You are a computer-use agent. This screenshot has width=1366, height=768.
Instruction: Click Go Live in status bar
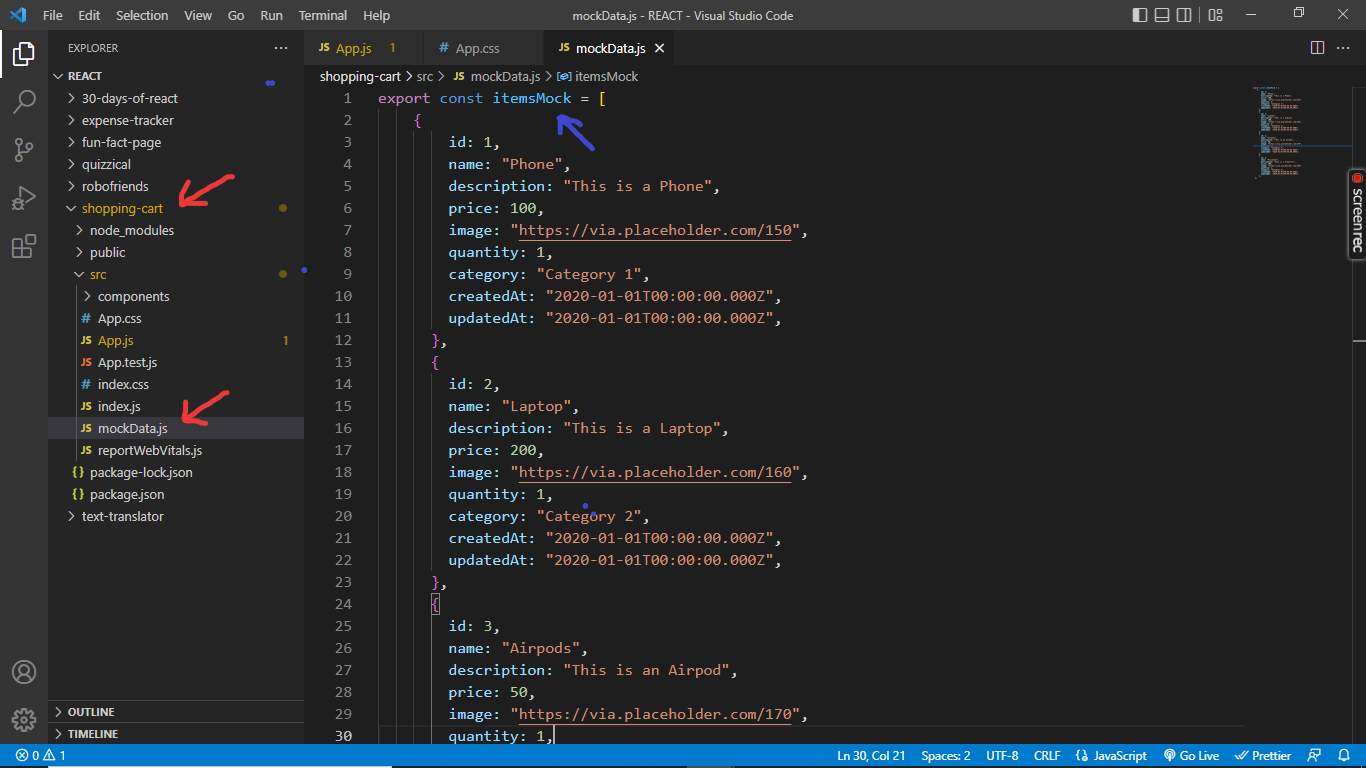point(1191,756)
